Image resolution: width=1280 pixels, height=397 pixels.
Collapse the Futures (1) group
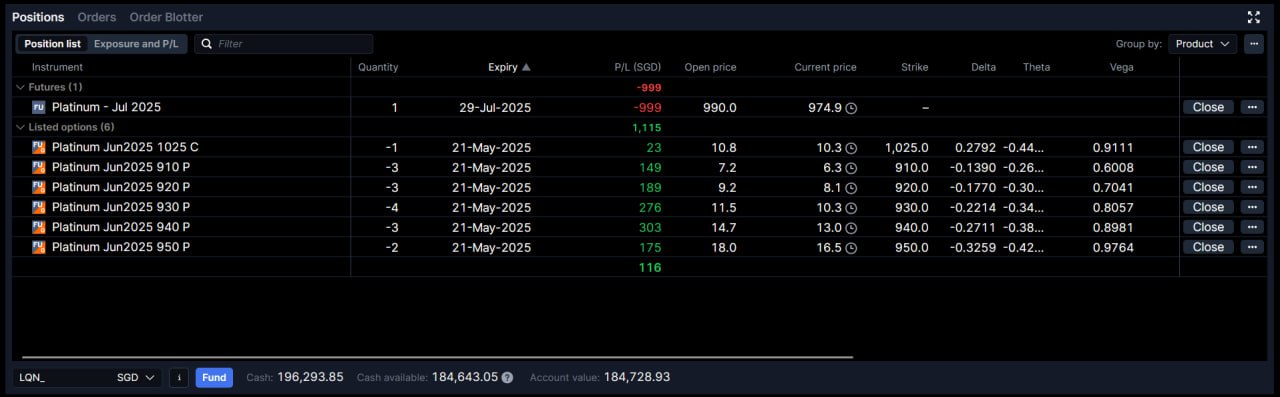pyautogui.click(x=20, y=87)
